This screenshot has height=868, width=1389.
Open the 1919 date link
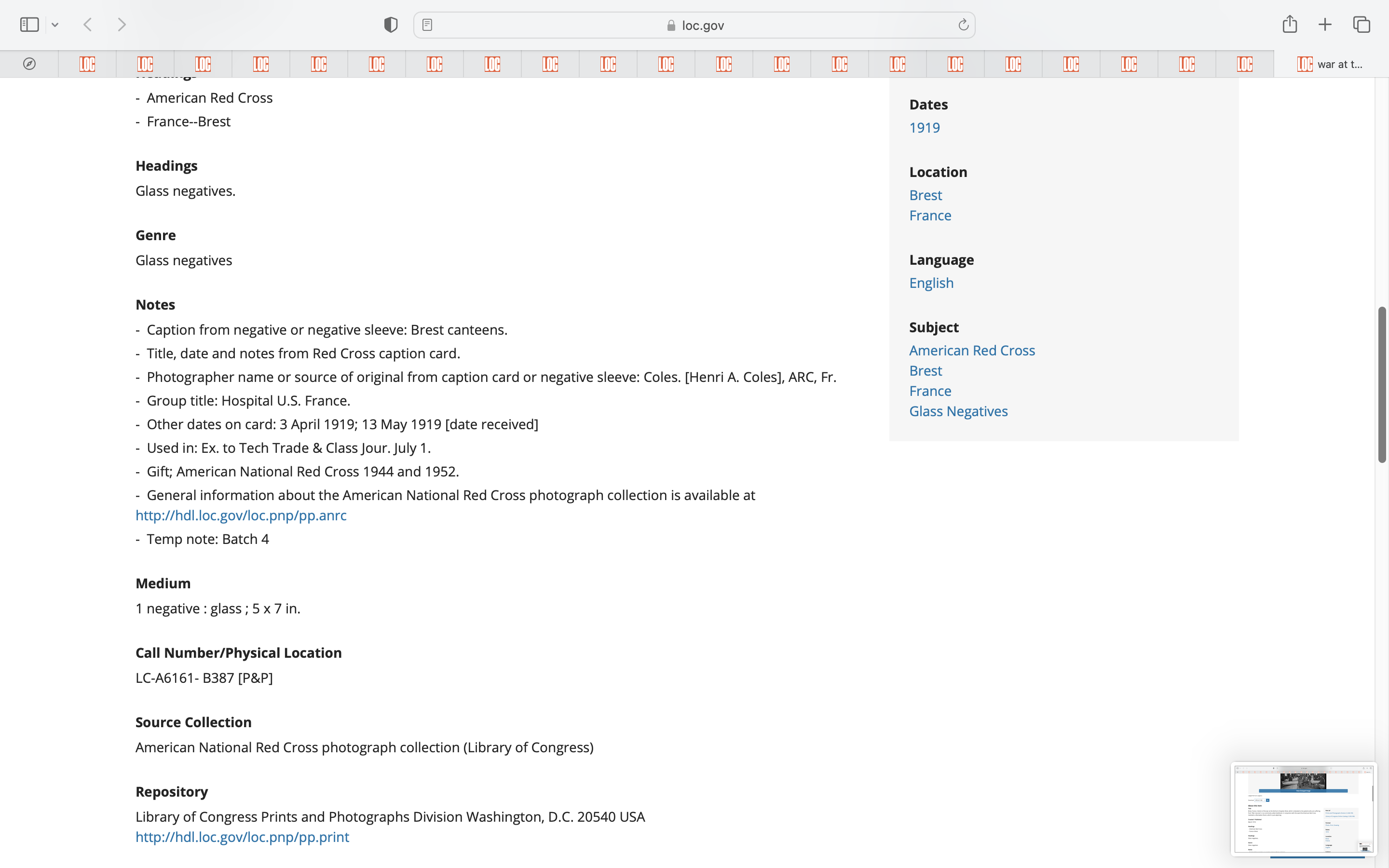(924, 127)
